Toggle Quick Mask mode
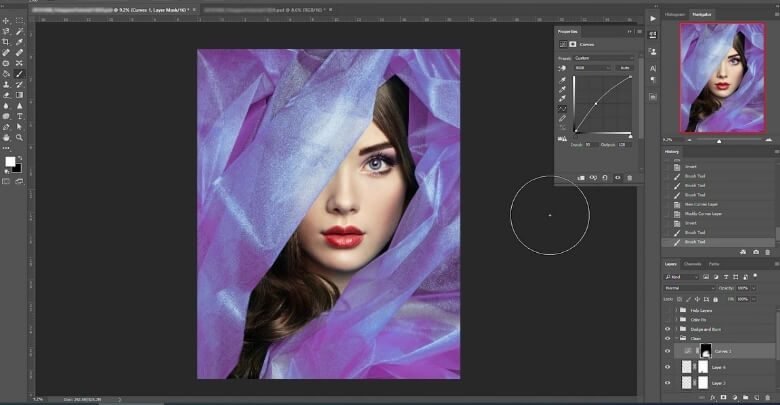 click(6, 182)
